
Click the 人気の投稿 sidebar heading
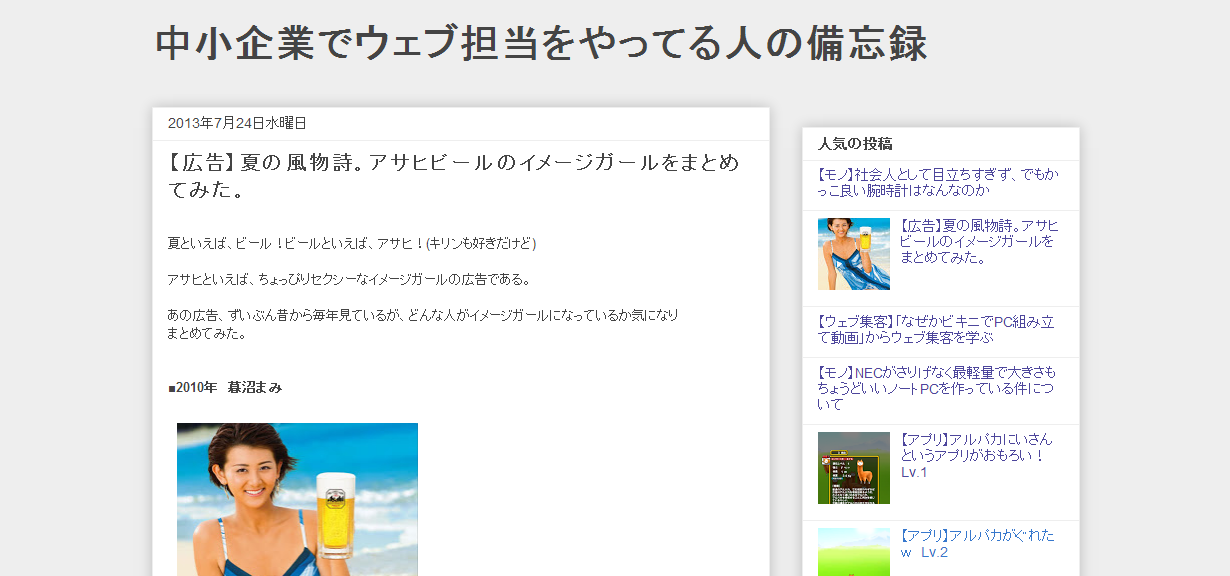click(855, 144)
